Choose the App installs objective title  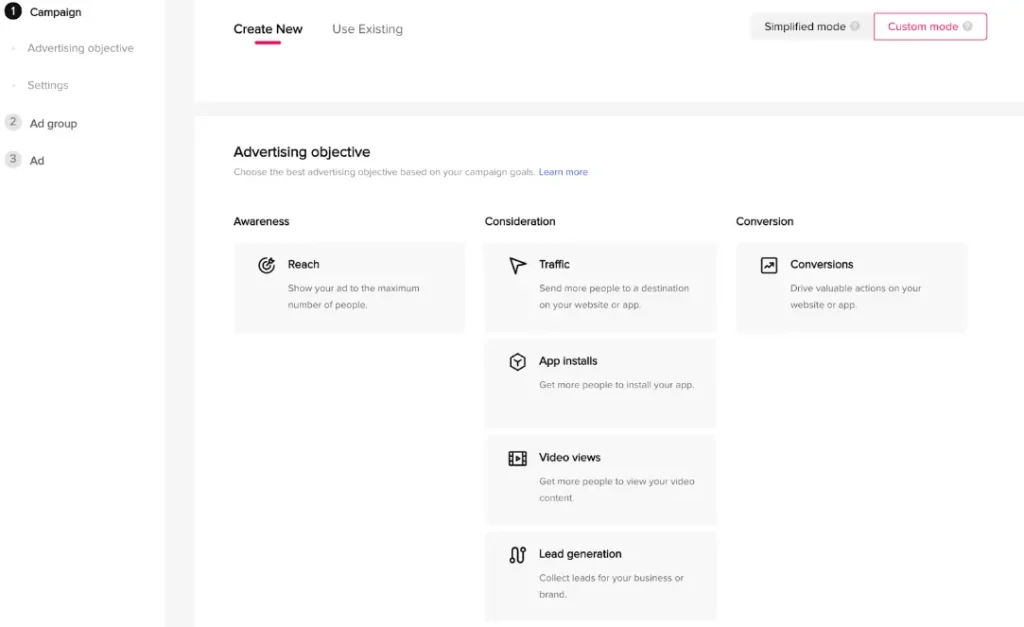(x=568, y=361)
